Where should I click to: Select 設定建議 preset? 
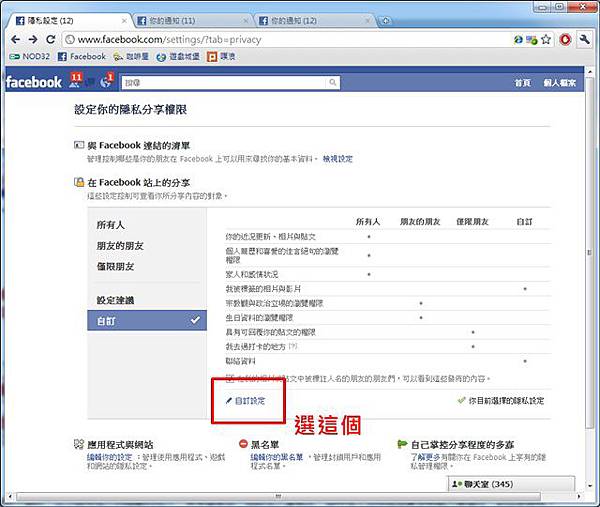tap(115, 300)
